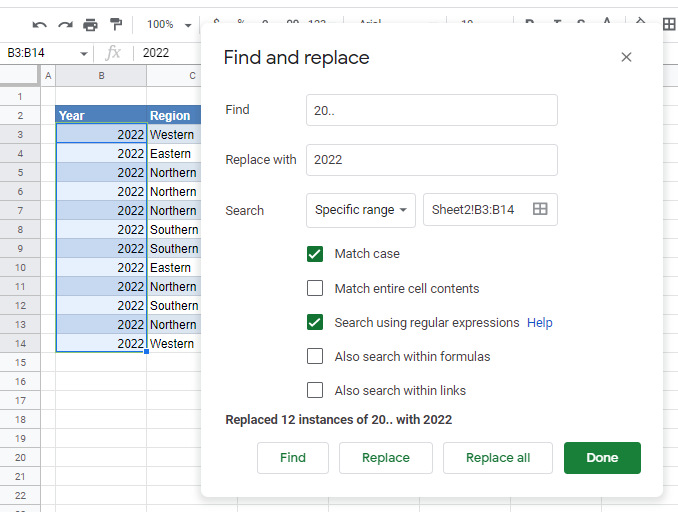Image resolution: width=678 pixels, height=512 pixels.
Task: Disable Search using regular expressions
Action: (x=315, y=323)
